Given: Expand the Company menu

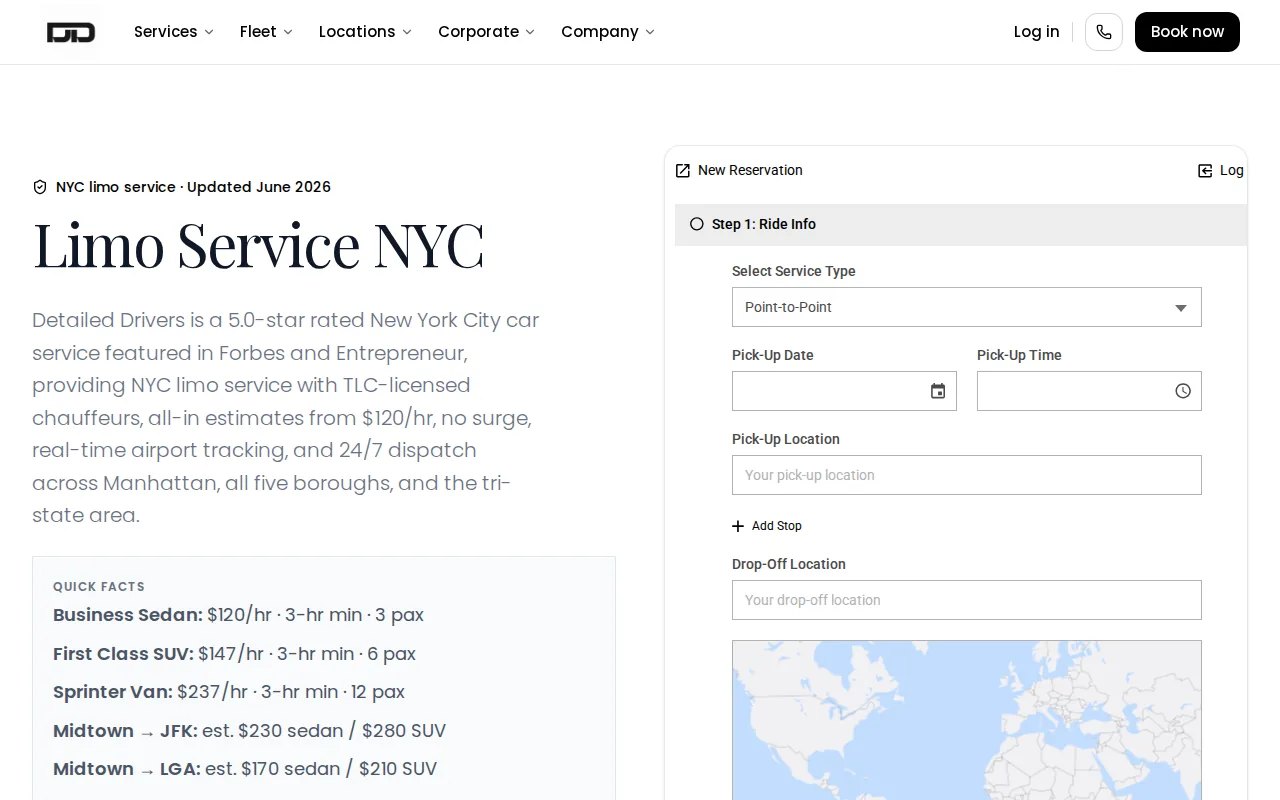Looking at the screenshot, I should tap(608, 32).
